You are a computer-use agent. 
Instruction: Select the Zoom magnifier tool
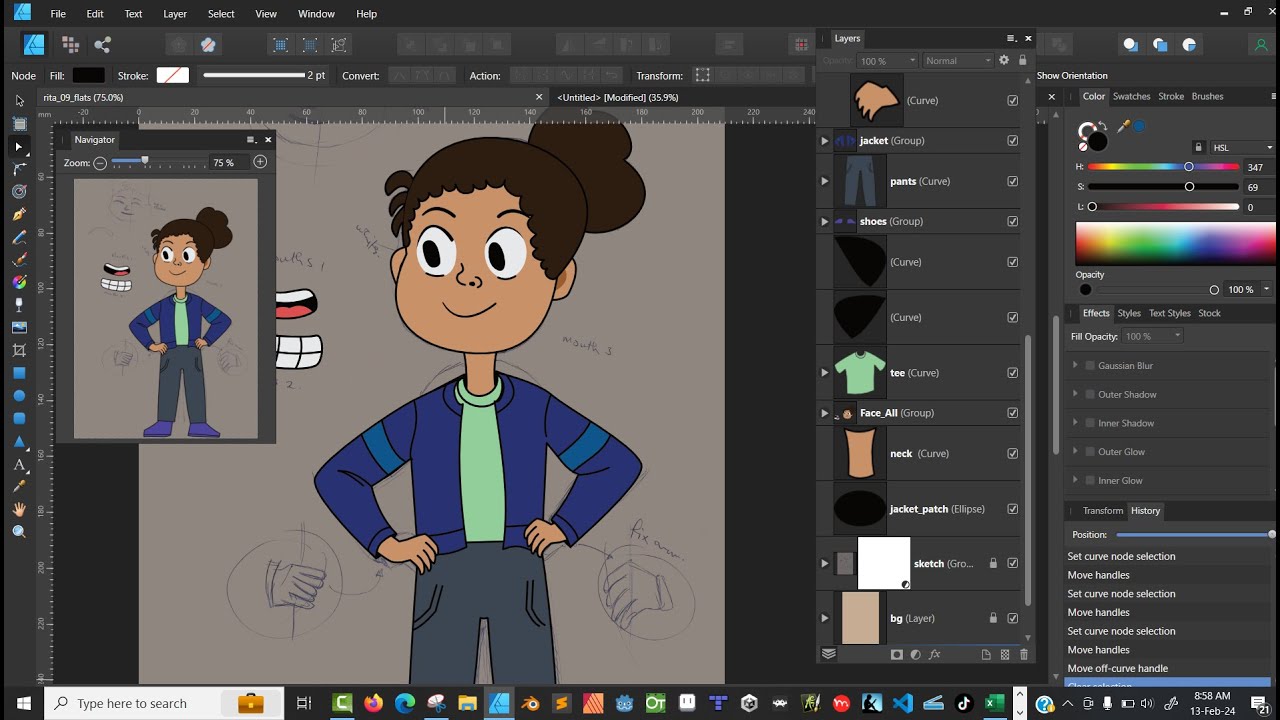coord(19,532)
